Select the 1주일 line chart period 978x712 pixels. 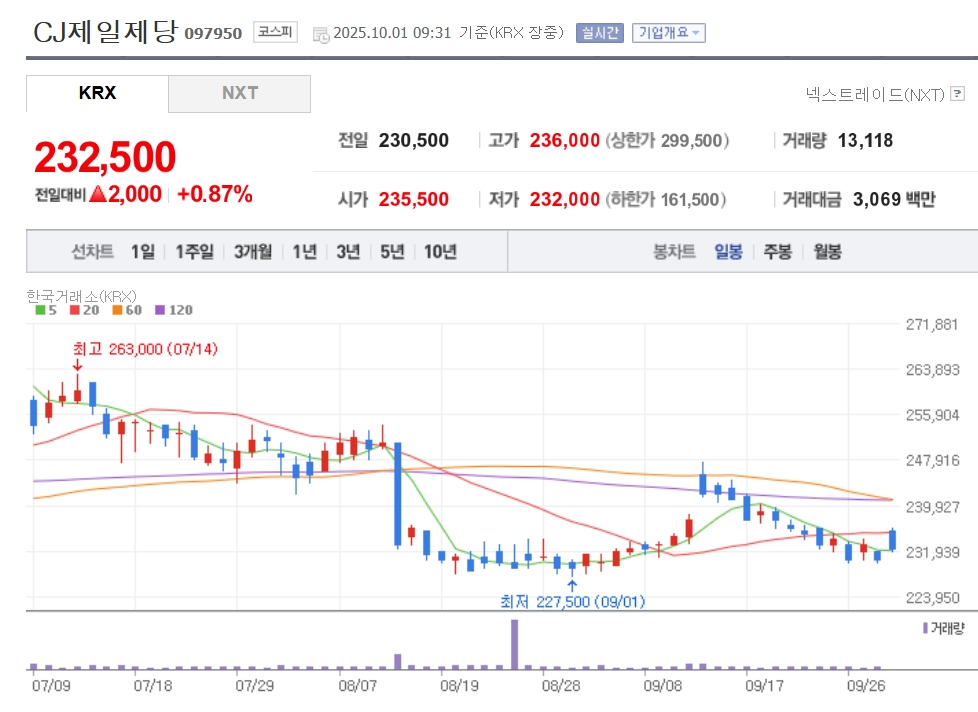194,251
